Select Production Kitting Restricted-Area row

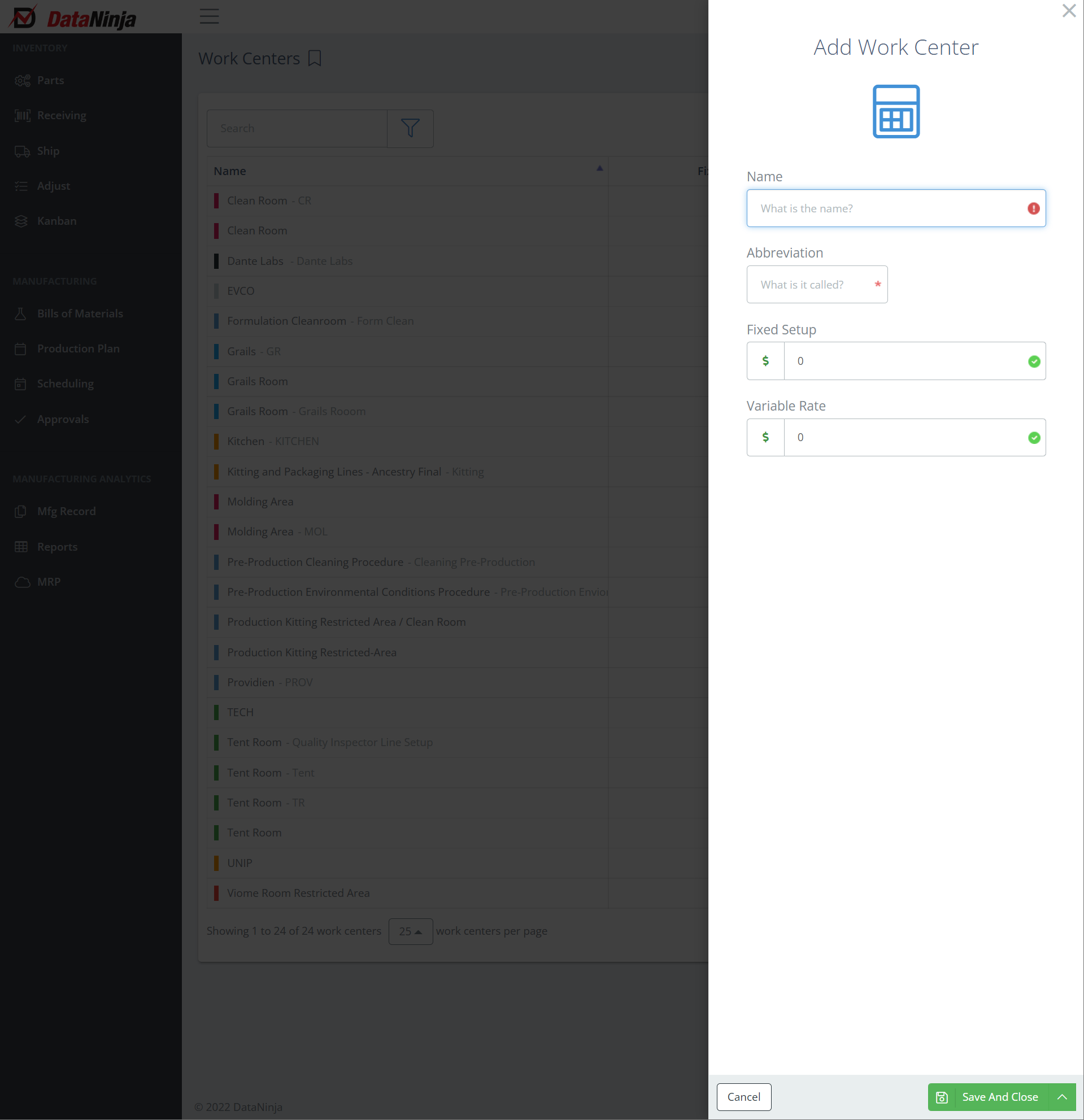click(457, 652)
